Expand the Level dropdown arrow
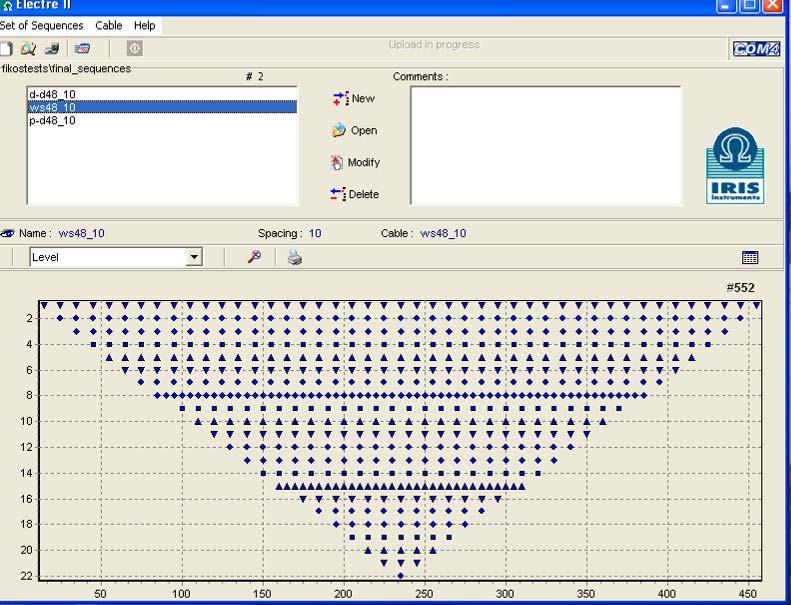This screenshot has width=791, height=605. (x=194, y=257)
